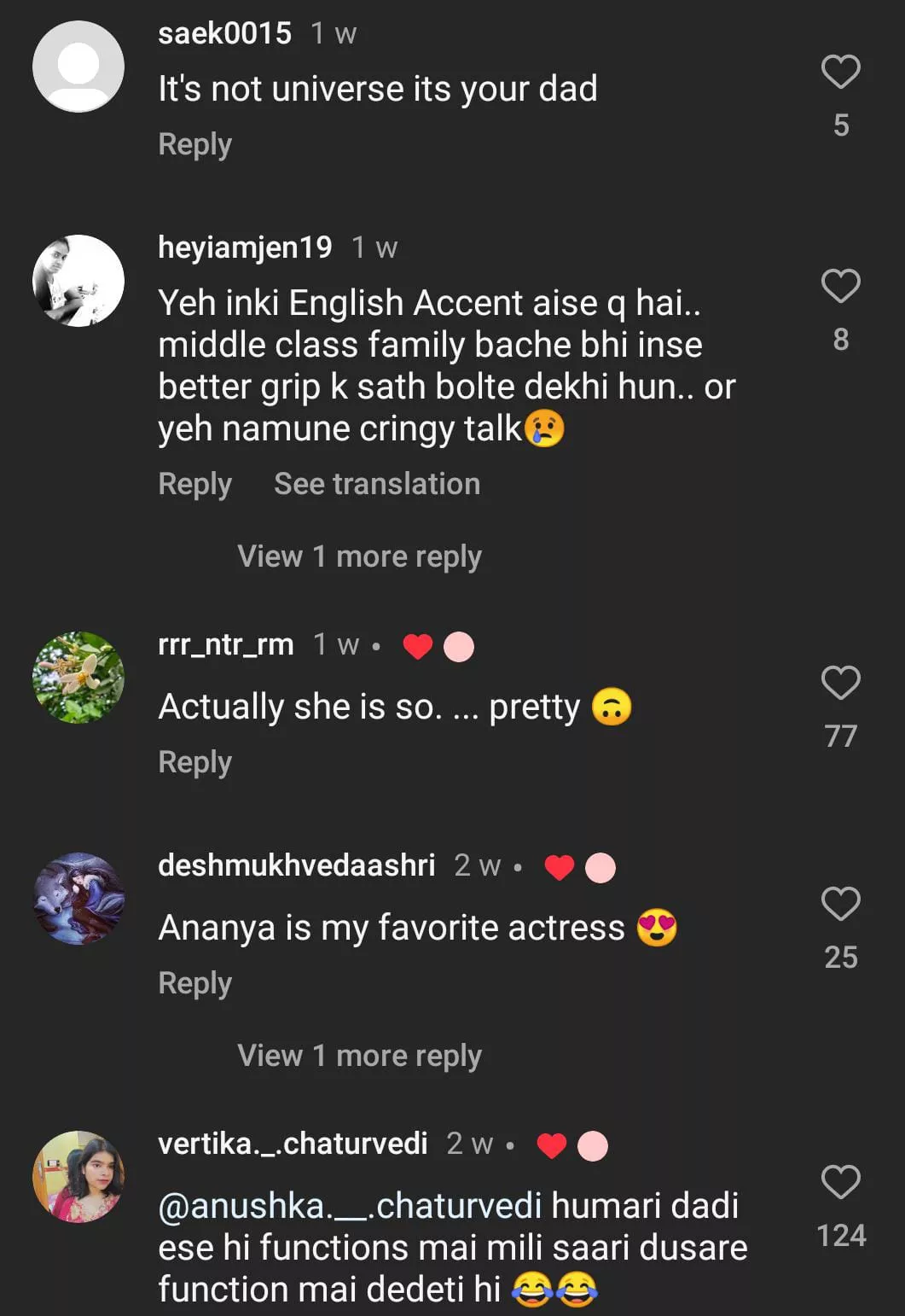See translation of heyiamjen19's comment
The image size is (905, 1316).
[x=376, y=484]
